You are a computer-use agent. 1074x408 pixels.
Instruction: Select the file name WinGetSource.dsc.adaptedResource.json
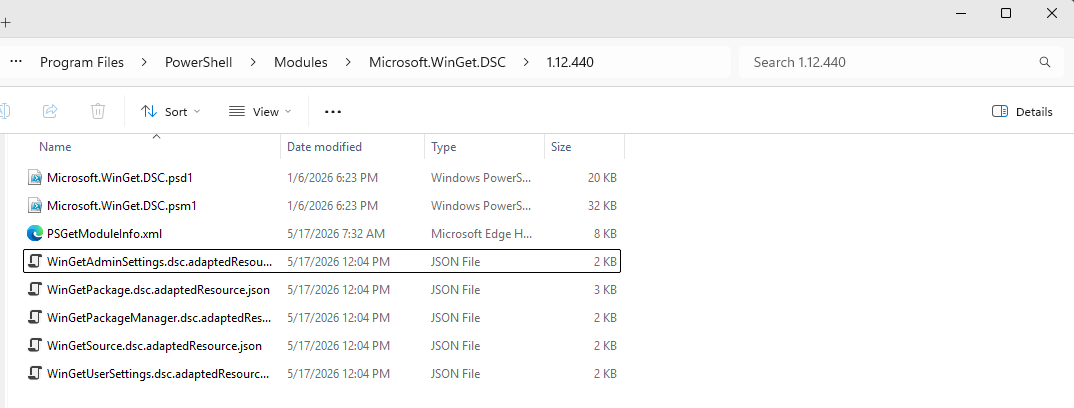tap(154, 346)
